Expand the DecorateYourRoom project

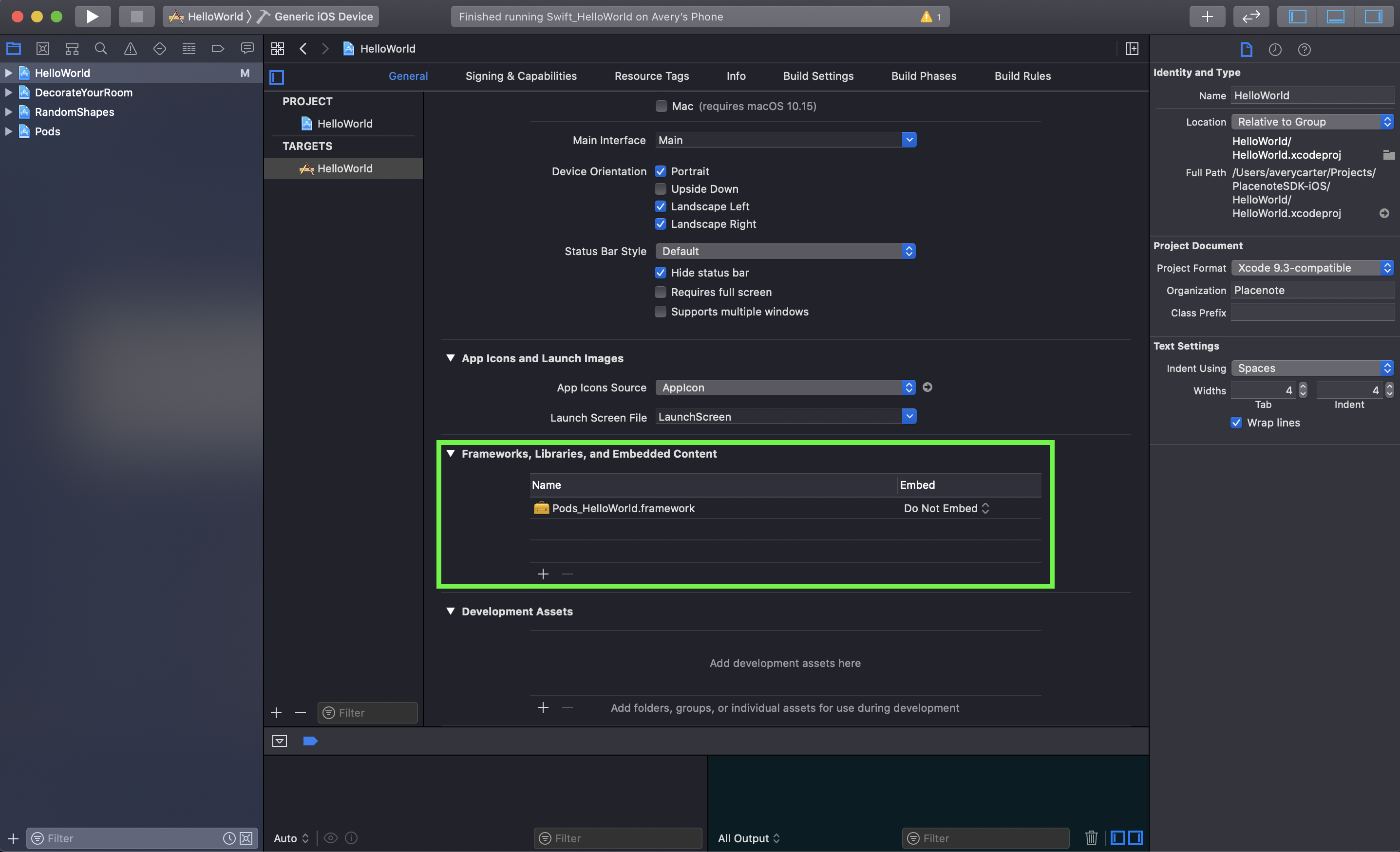[x=8, y=93]
